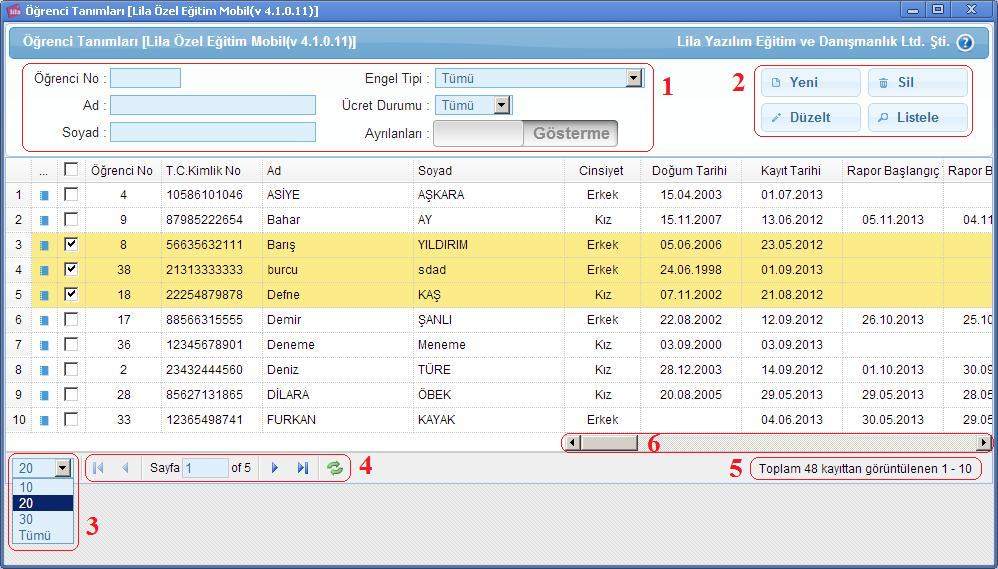Check the box for student Bahar AY
Screen dimensions: 998x569
[x=71, y=219]
